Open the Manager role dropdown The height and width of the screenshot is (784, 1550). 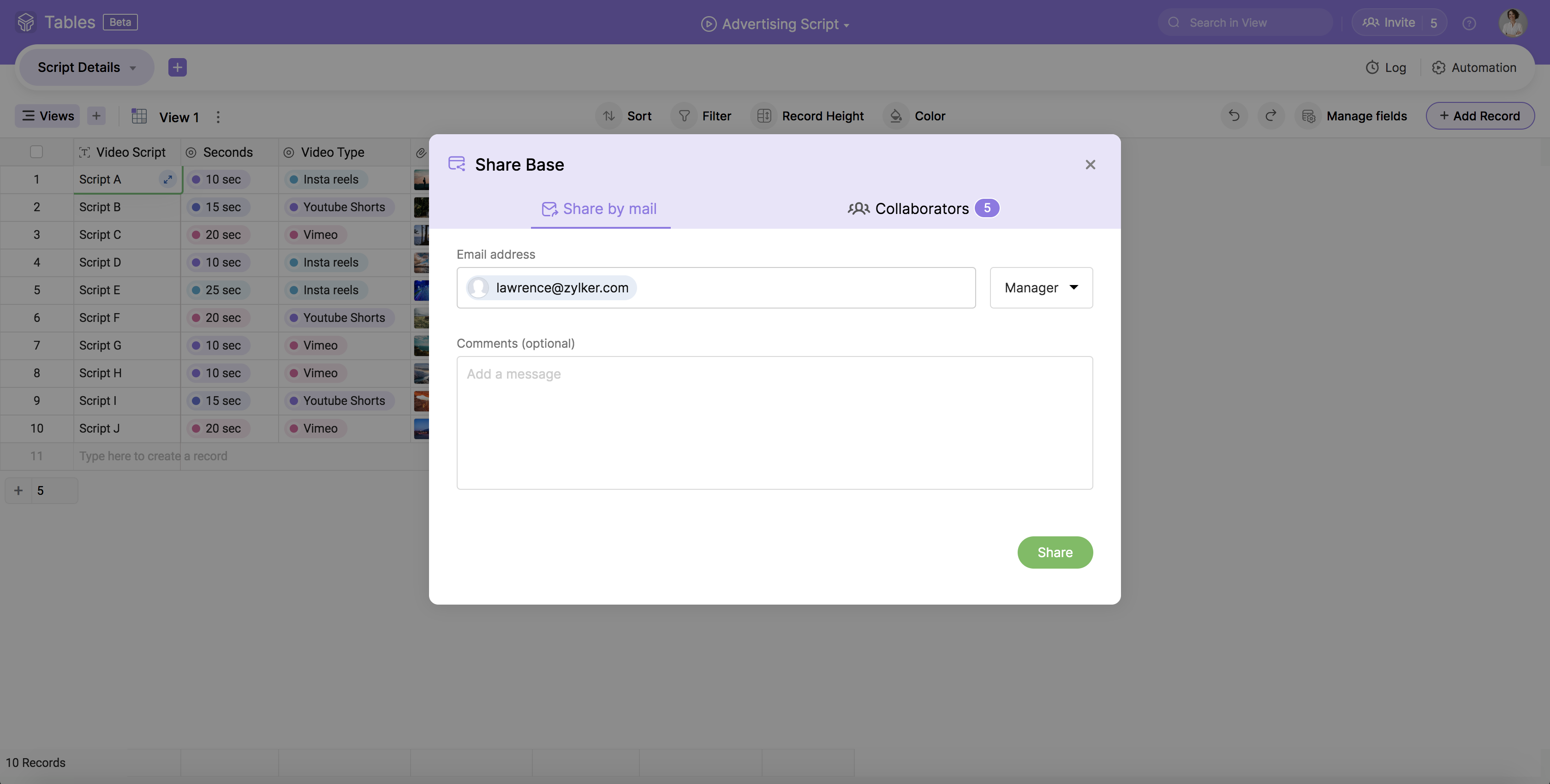[x=1041, y=288]
